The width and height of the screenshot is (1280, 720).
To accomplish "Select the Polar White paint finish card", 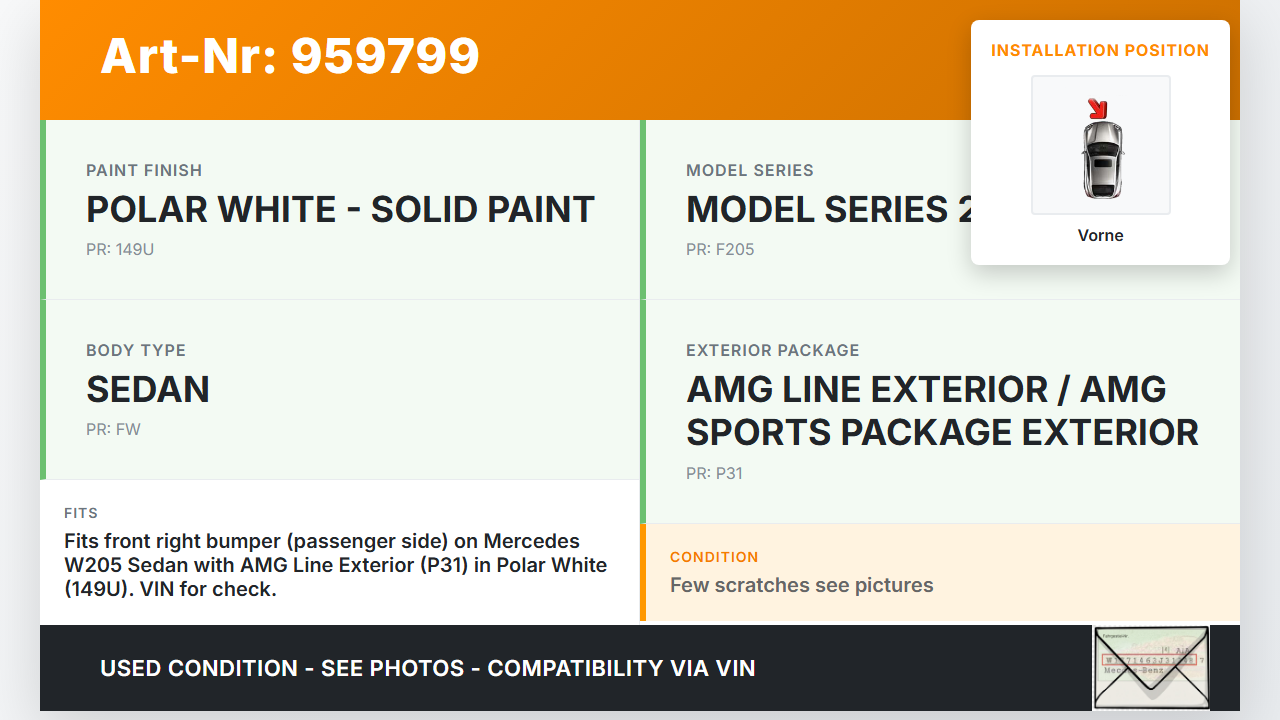I will pyautogui.click(x=340, y=210).
